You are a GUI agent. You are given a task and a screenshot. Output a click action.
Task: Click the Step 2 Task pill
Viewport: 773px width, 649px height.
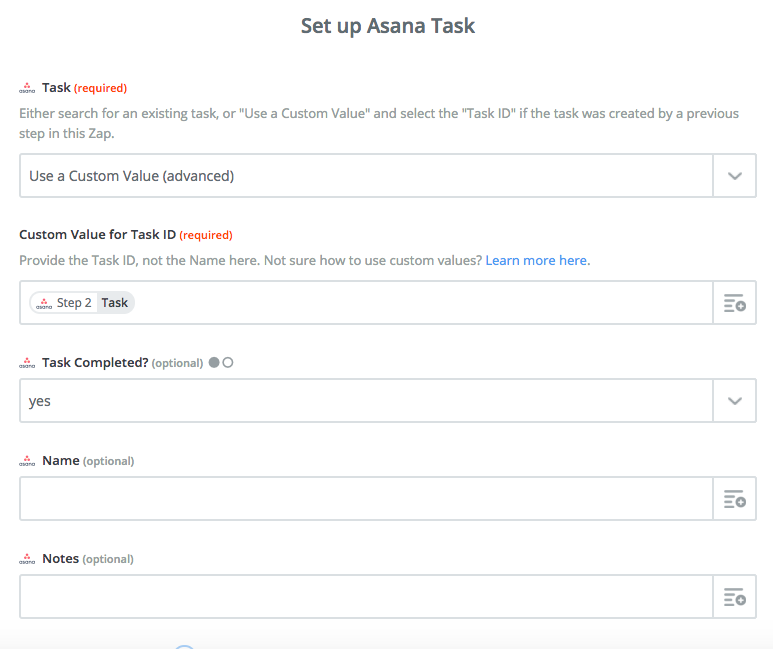click(82, 303)
